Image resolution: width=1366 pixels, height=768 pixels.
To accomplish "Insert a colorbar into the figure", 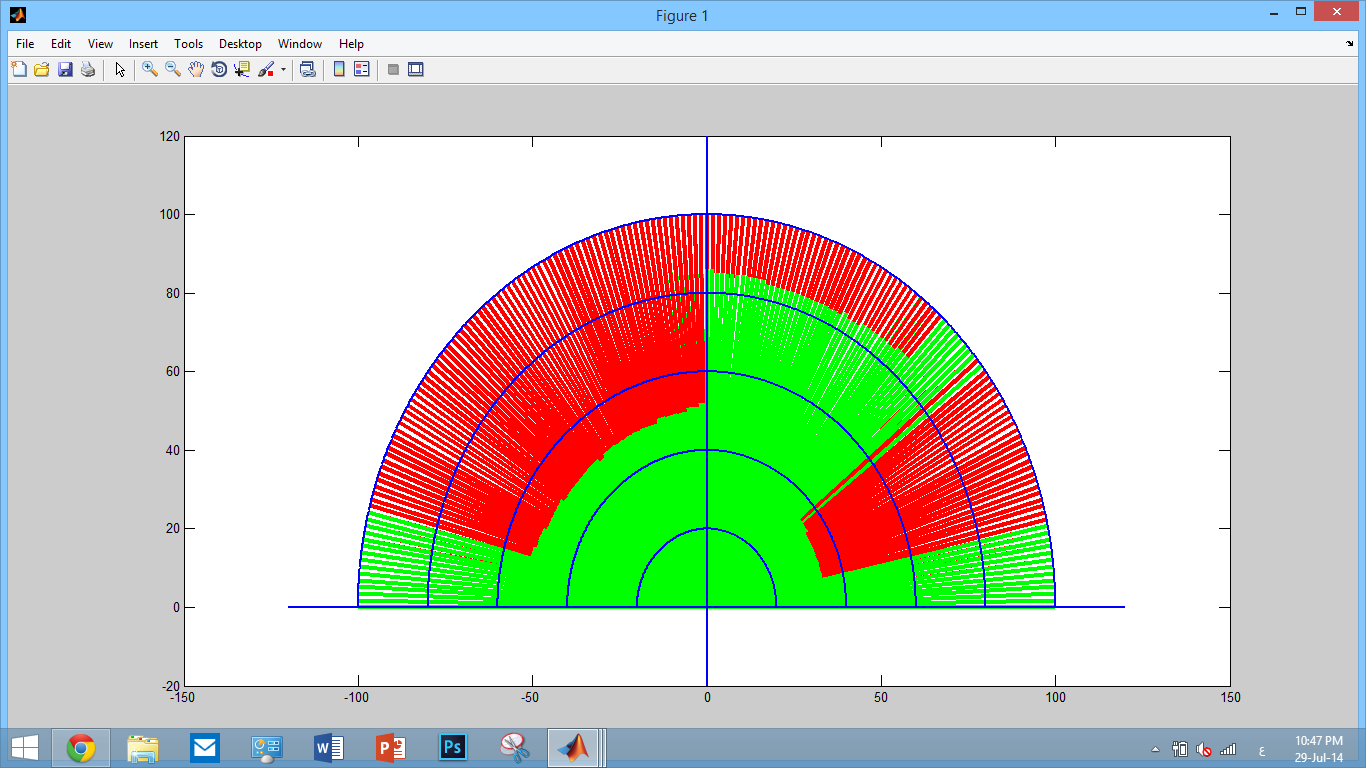I will tap(337, 70).
